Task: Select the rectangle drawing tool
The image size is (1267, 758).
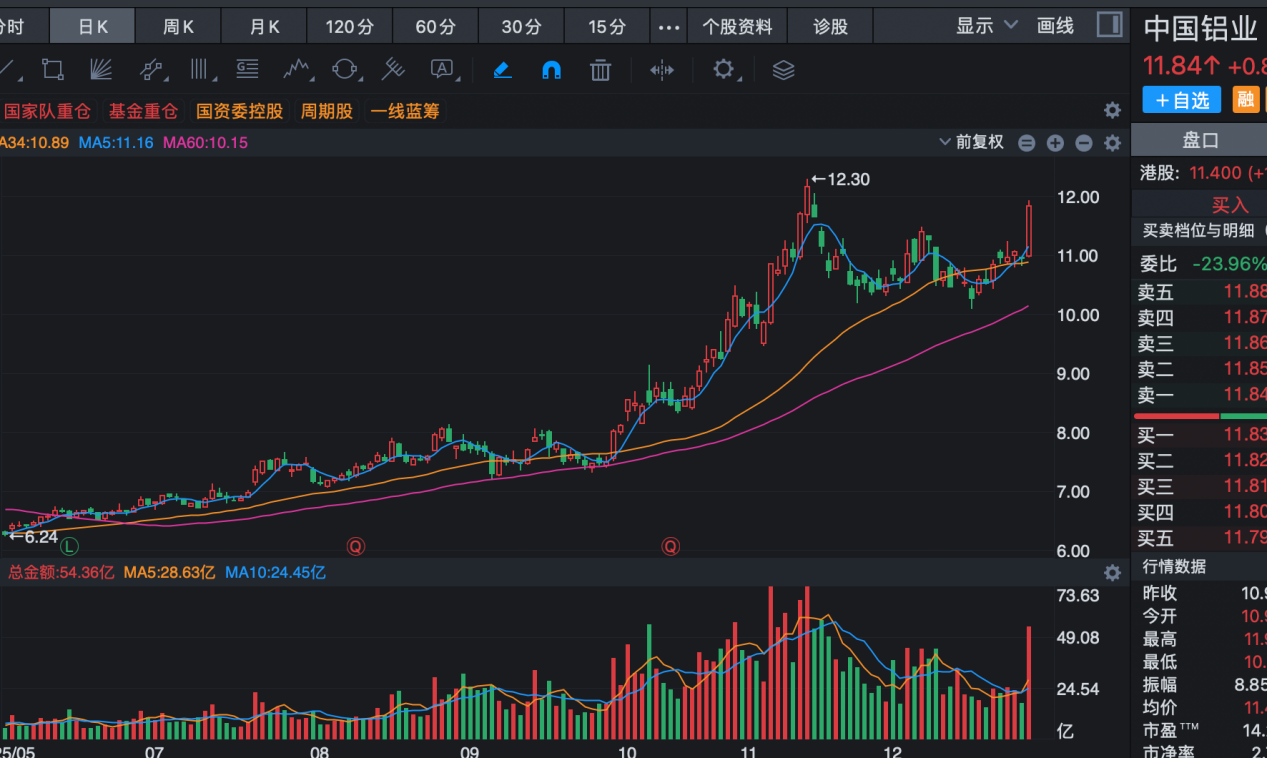Action: (52, 70)
